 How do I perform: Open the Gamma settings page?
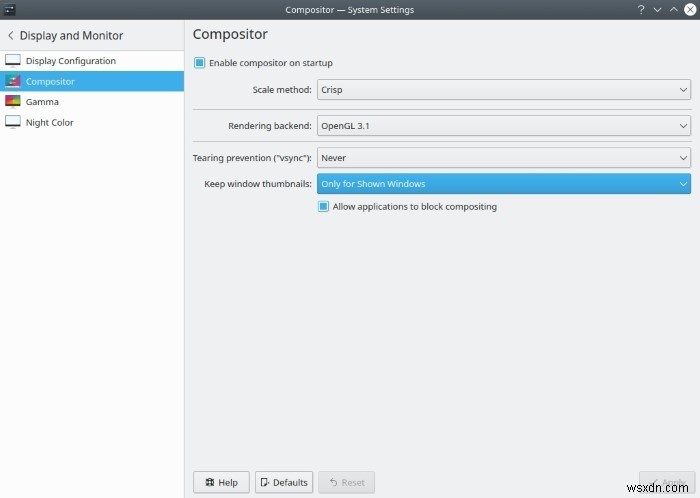[92, 102]
